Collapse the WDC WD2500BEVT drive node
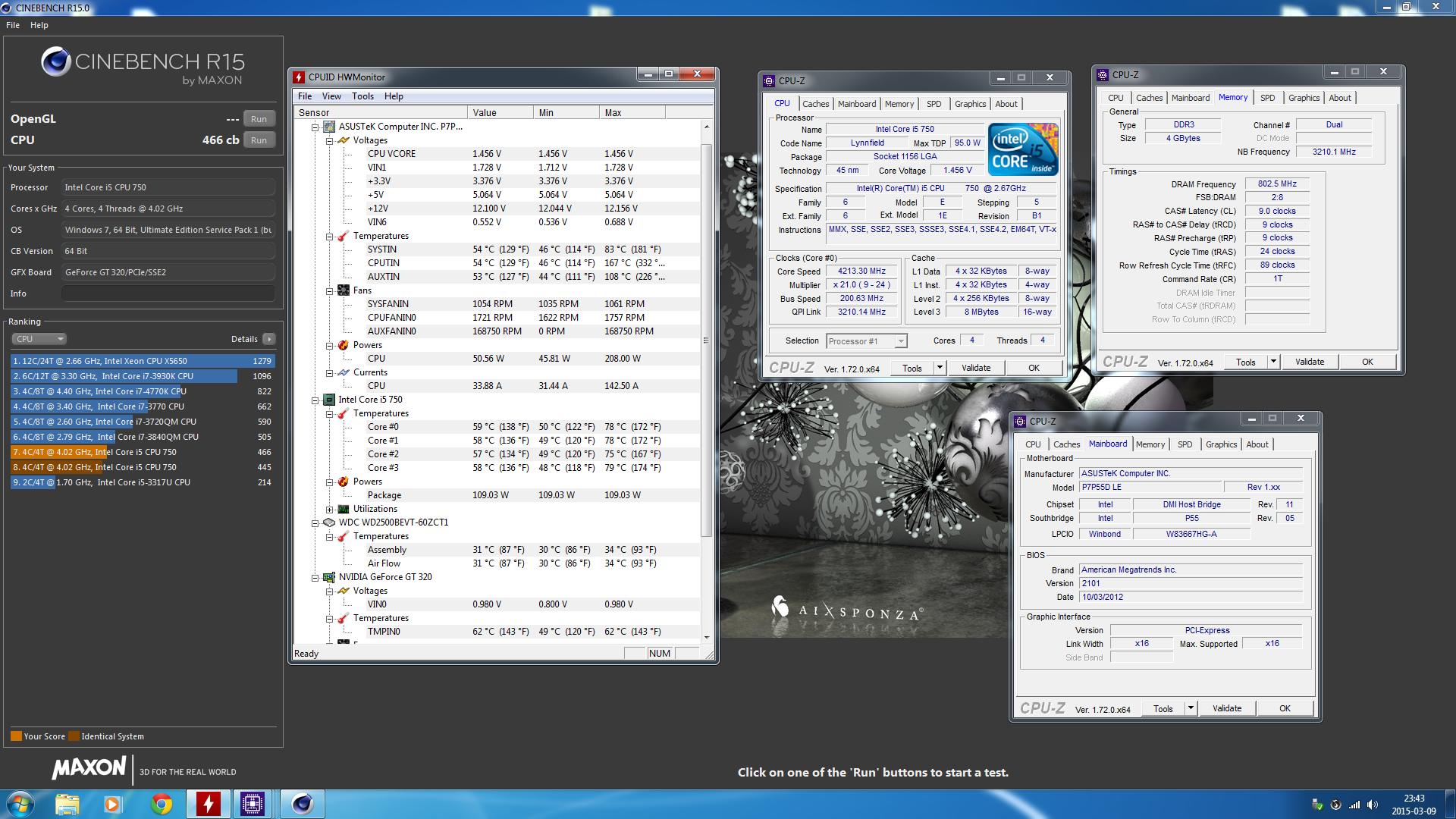Image resolution: width=1456 pixels, height=819 pixels. [315, 523]
